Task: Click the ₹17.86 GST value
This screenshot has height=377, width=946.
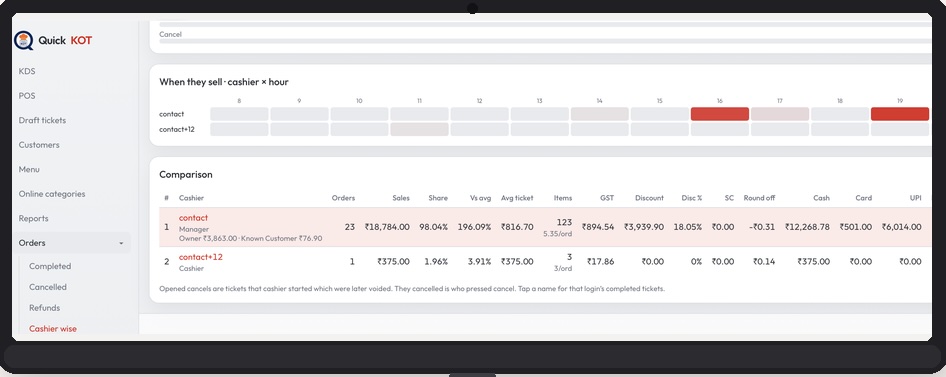Action: 601,262
